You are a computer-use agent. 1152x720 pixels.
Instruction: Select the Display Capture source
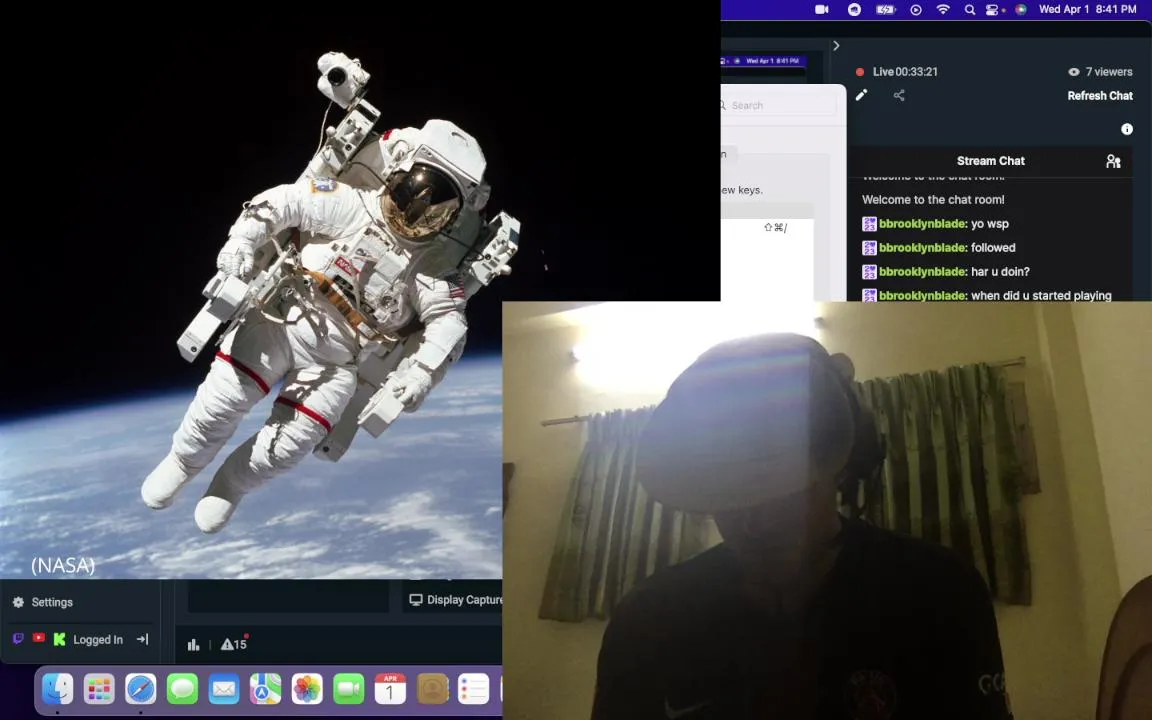click(456, 600)
